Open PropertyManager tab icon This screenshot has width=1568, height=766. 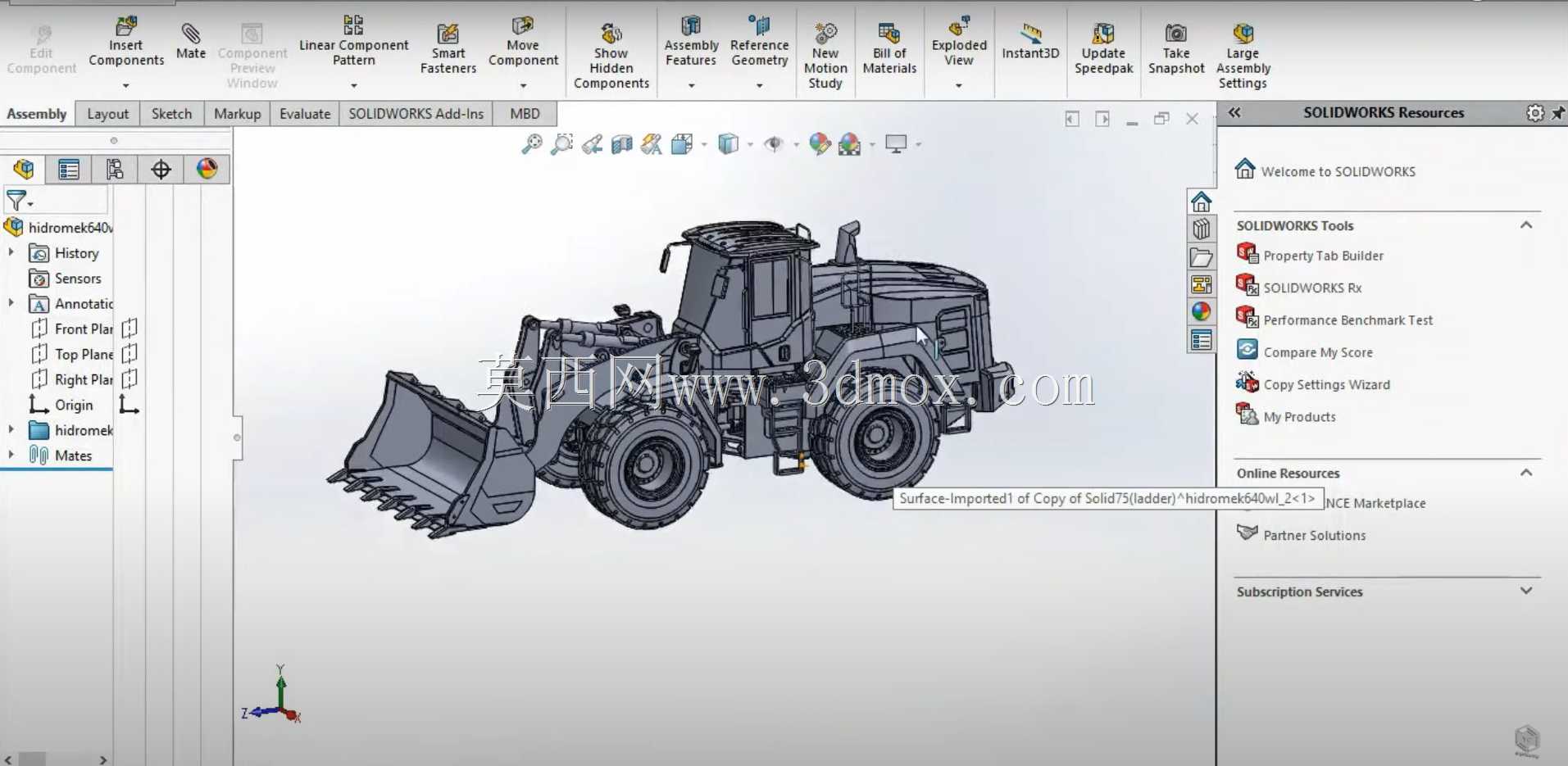coord(69,169)
